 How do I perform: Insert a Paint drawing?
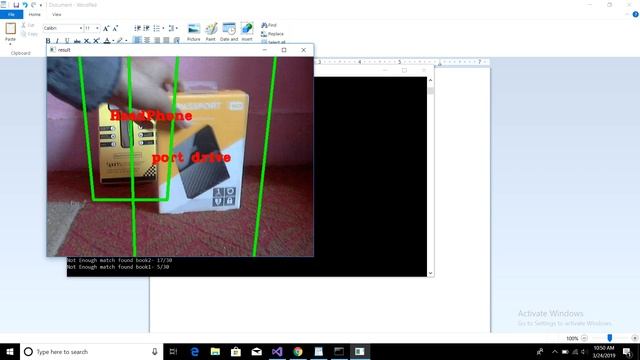click(211, 32)
